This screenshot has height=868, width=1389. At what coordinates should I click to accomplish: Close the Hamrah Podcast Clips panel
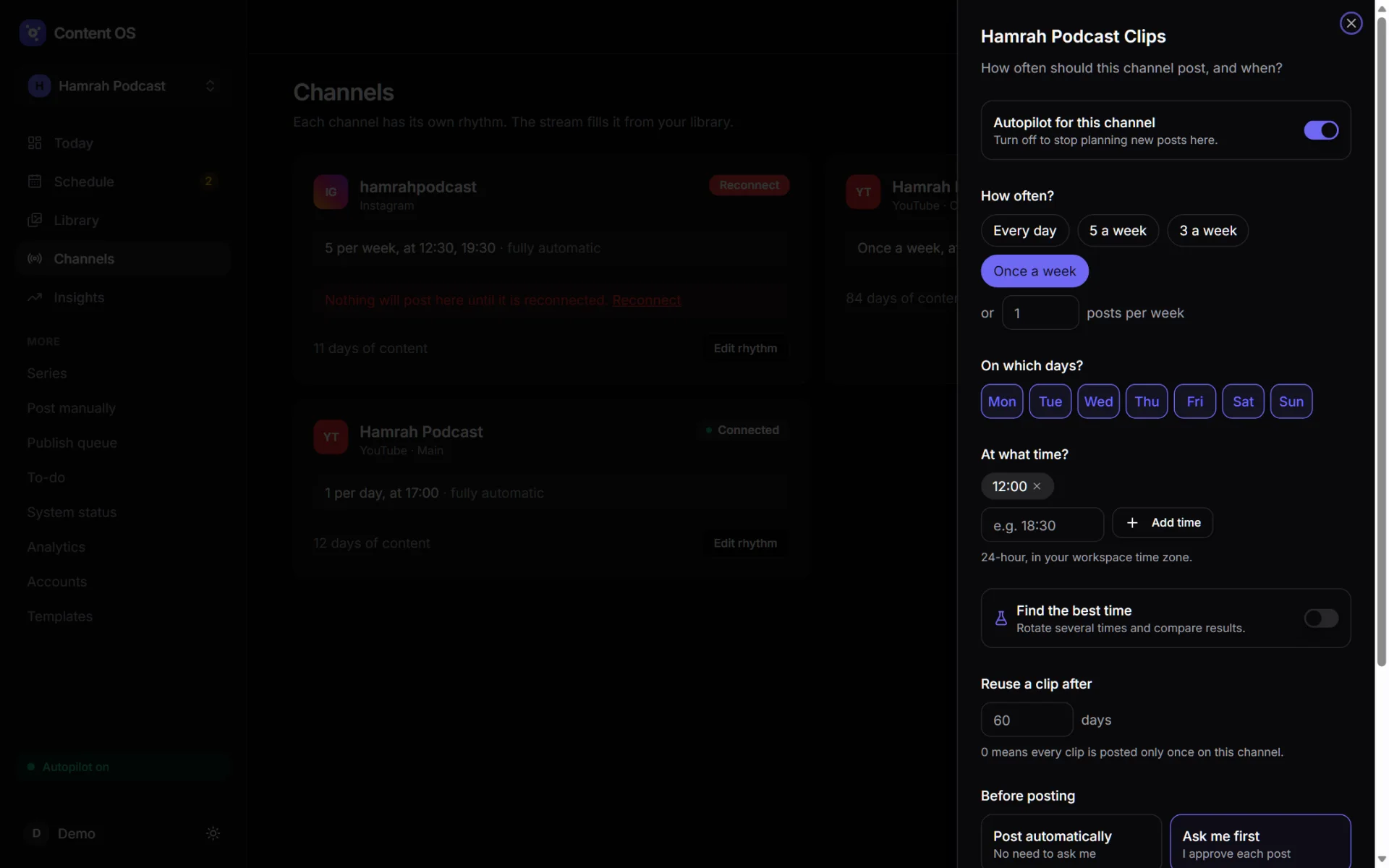(1351, 23)
